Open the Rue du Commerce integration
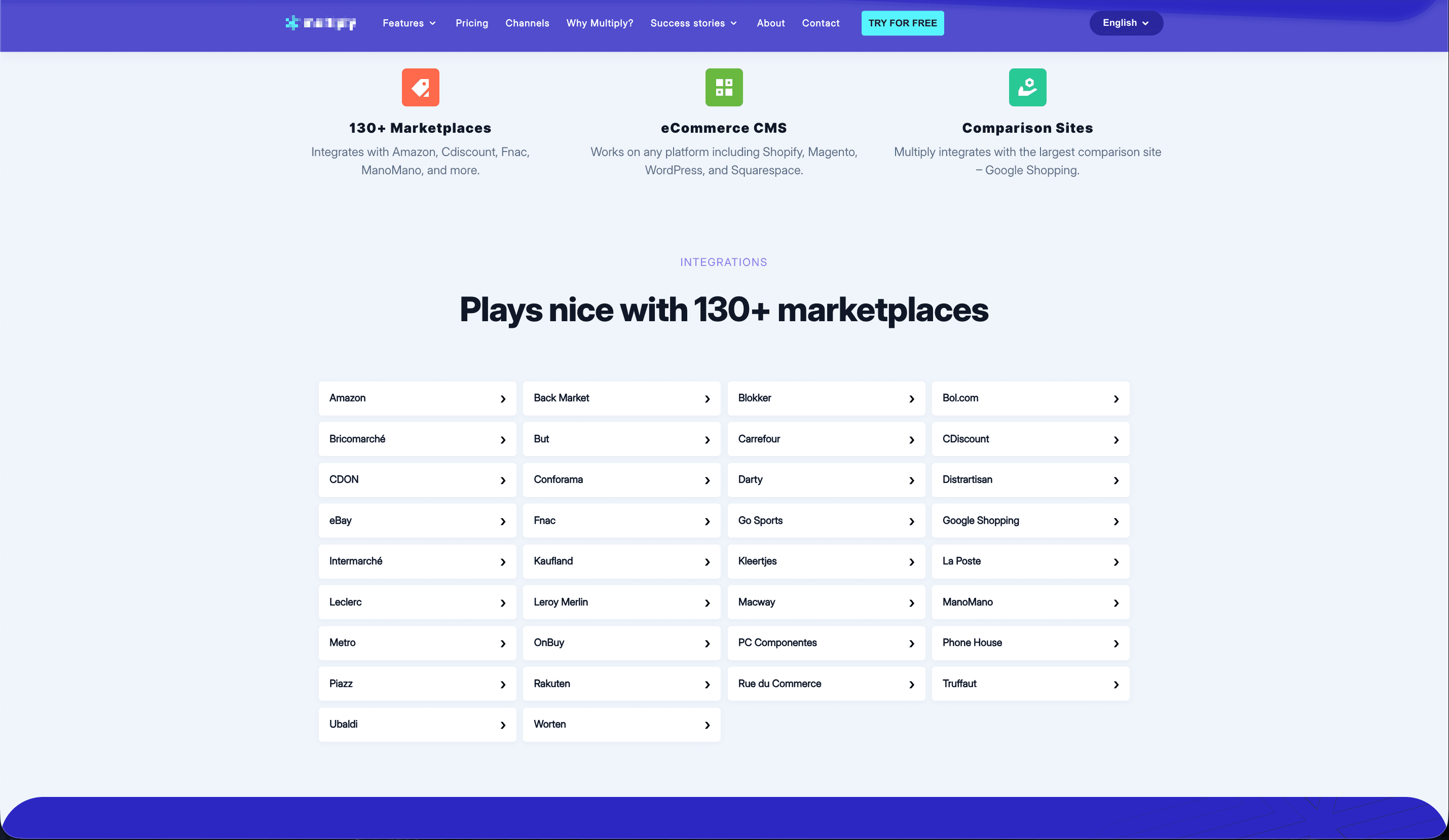 coord(826,683)
